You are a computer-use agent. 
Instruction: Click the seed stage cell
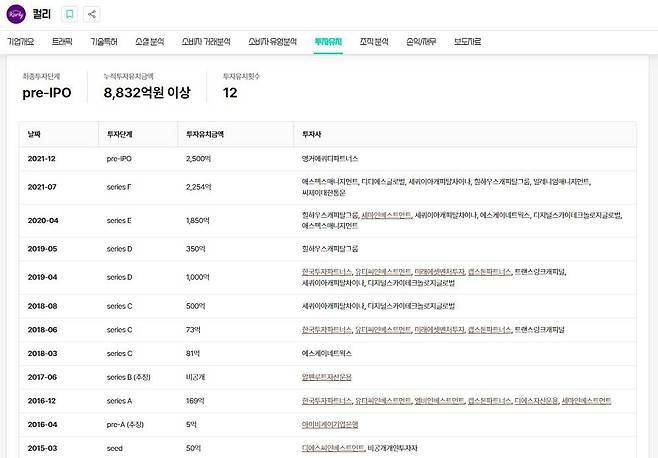tap(115, 448)
